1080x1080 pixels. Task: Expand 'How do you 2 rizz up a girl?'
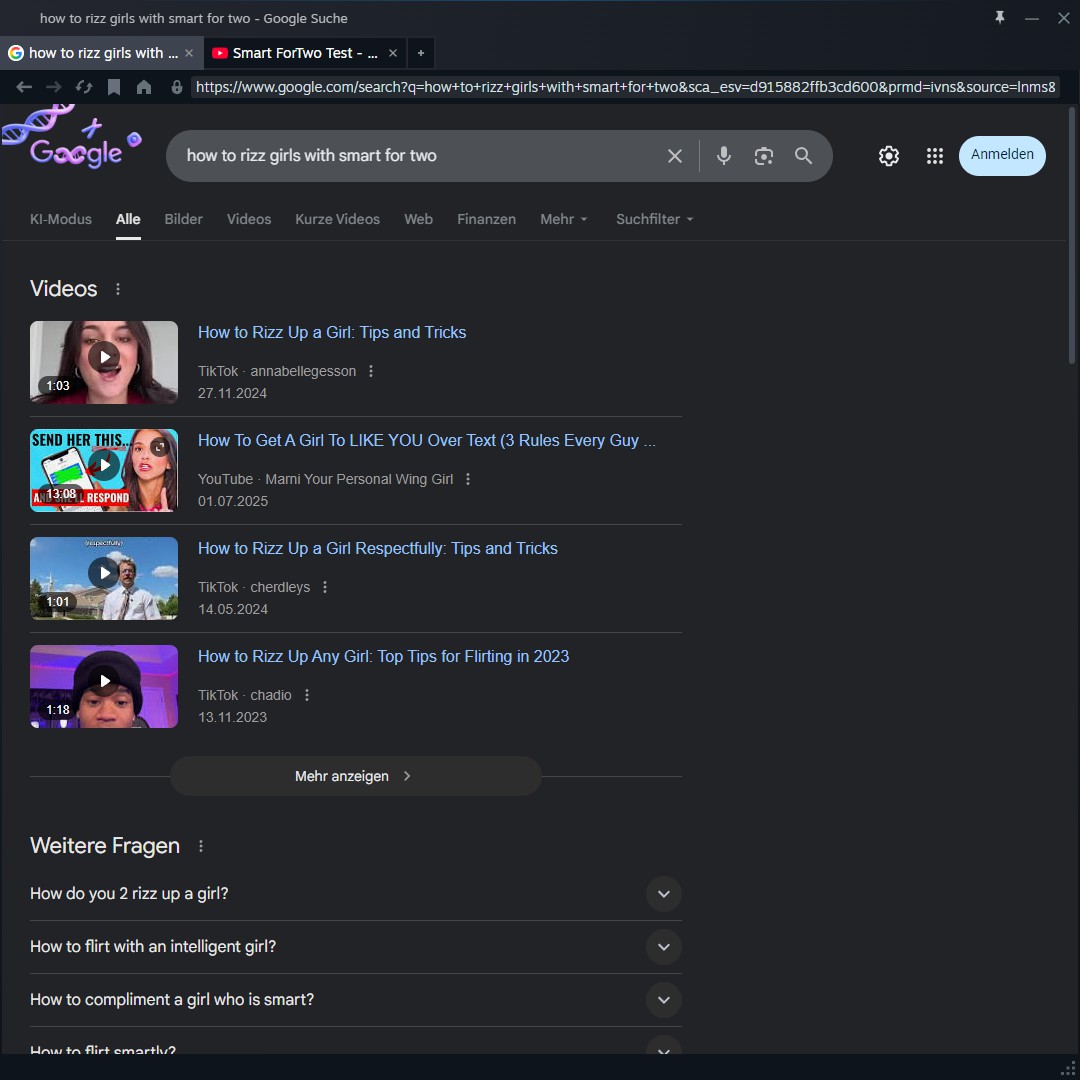tap(355, 894)
